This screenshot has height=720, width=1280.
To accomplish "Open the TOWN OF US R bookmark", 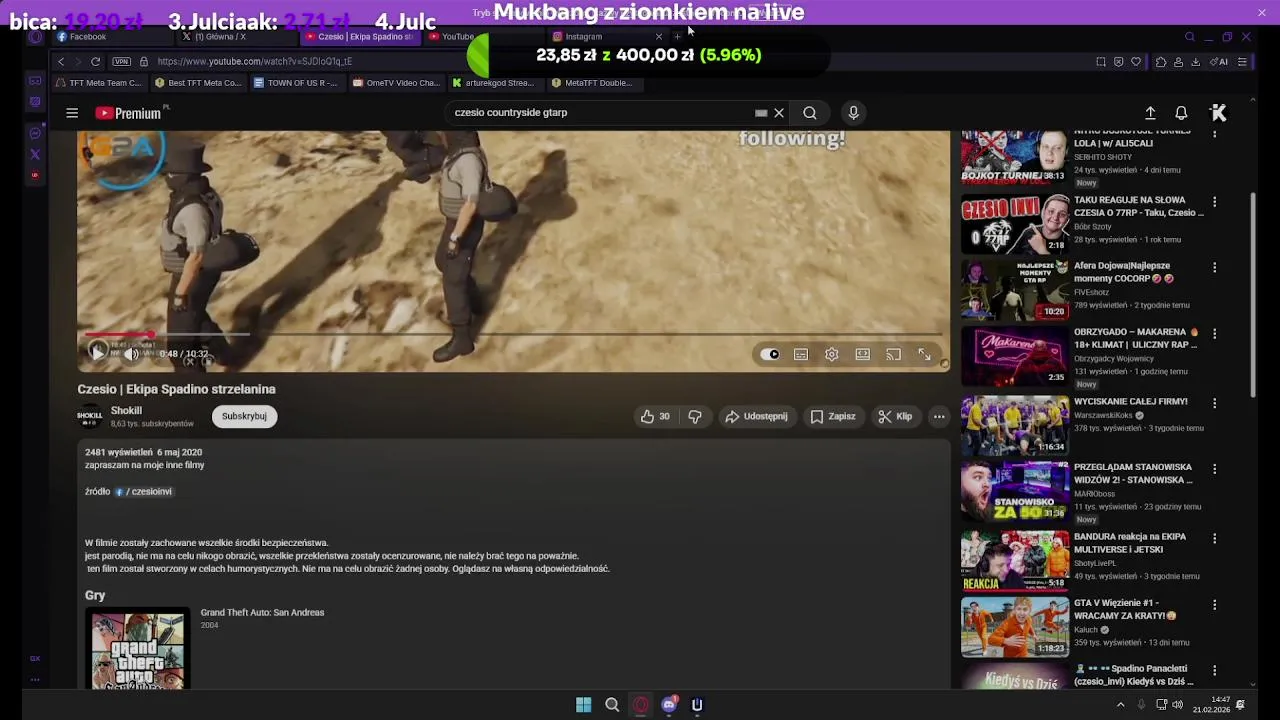I will click(x=296, y=83).
